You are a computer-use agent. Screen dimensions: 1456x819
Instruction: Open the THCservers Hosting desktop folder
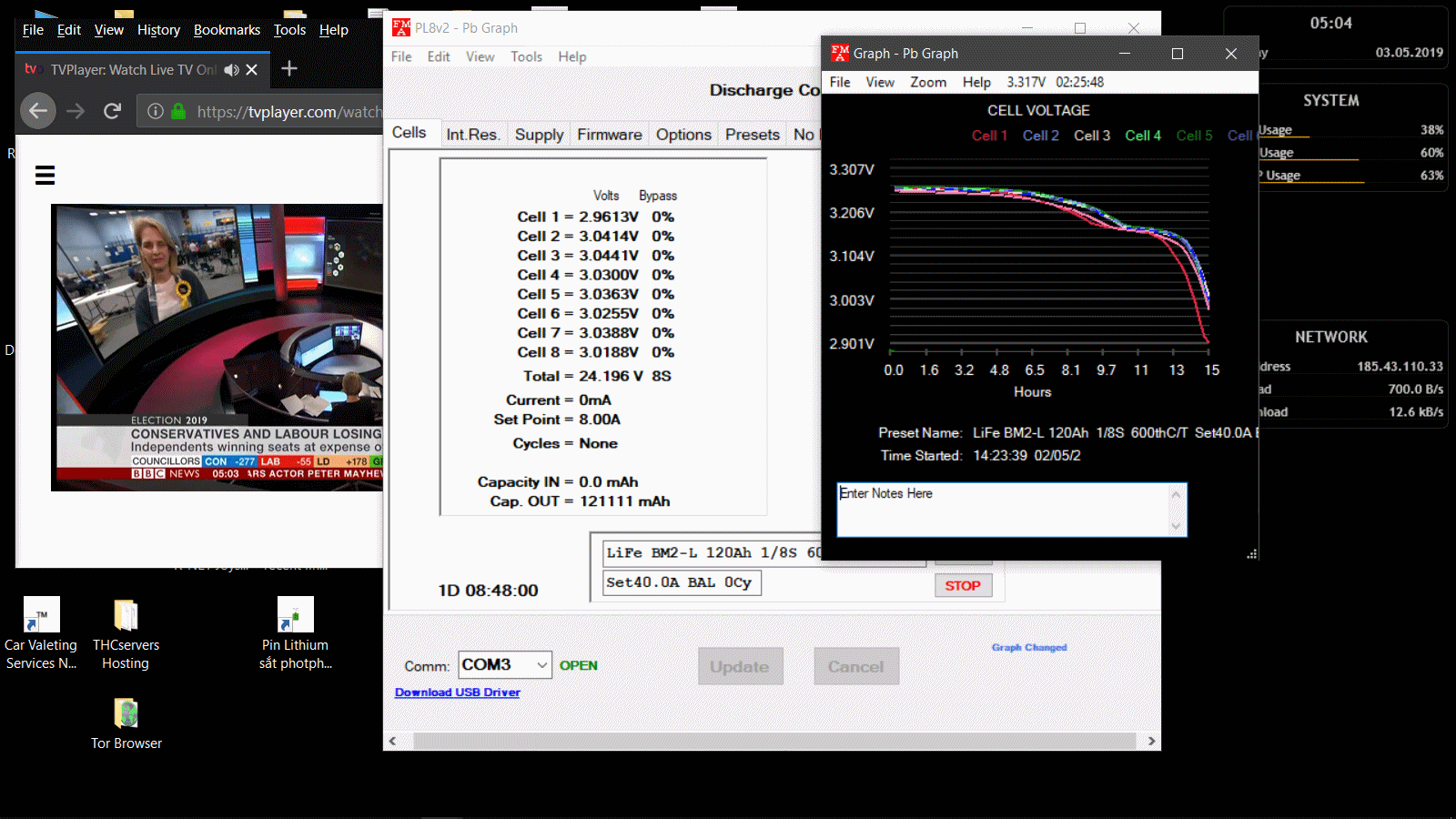pos(126,616)
